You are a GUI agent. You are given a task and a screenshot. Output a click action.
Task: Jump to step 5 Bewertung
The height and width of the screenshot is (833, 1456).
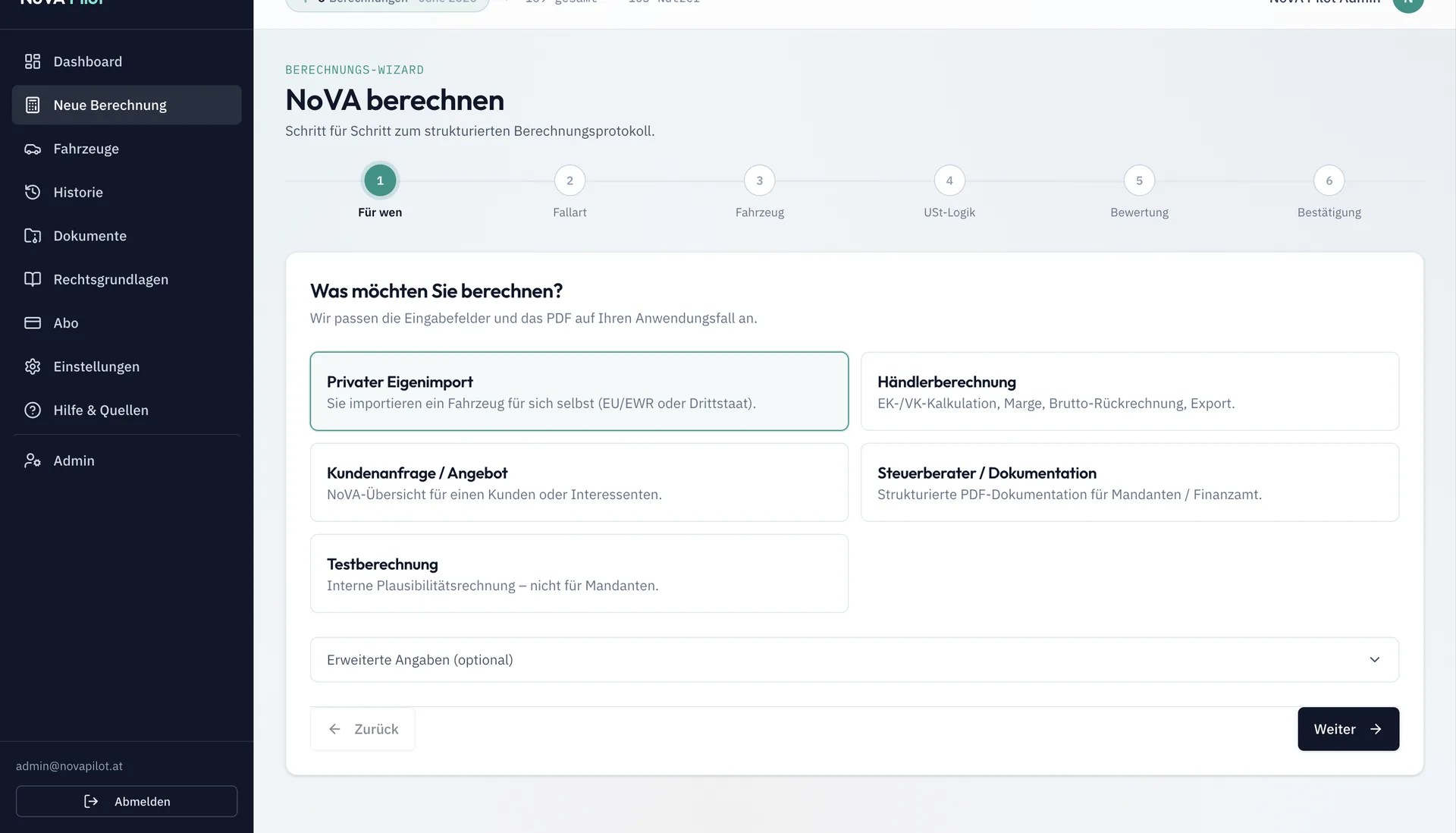pyautogui.click(x=1139, y=181)
